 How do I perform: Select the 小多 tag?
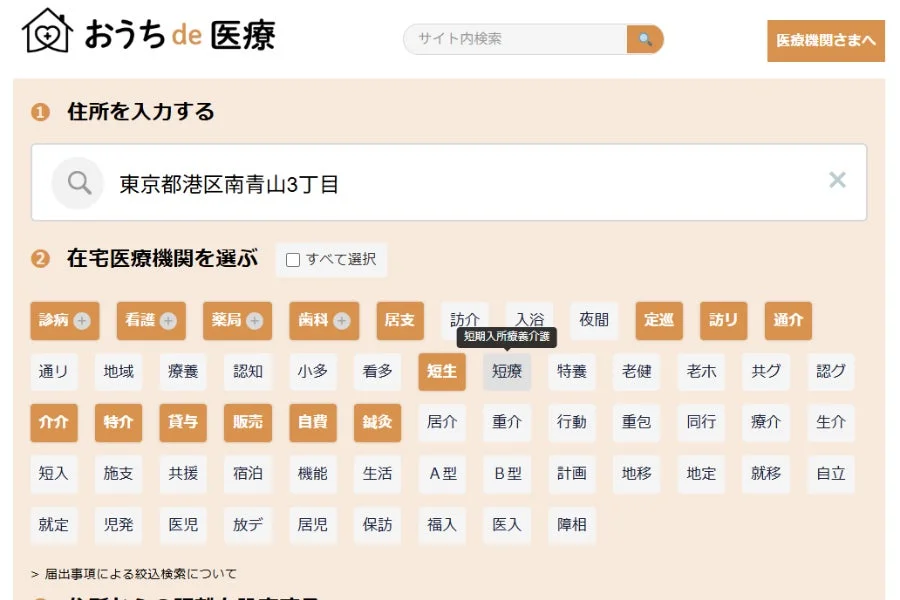pyautogui.click(x=313, y=371)
